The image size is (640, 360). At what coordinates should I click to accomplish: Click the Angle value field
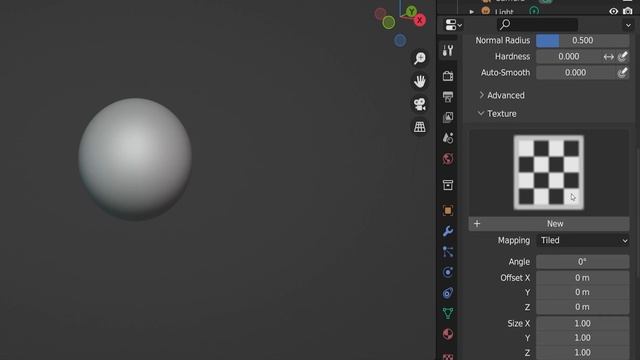coord(582,262)
